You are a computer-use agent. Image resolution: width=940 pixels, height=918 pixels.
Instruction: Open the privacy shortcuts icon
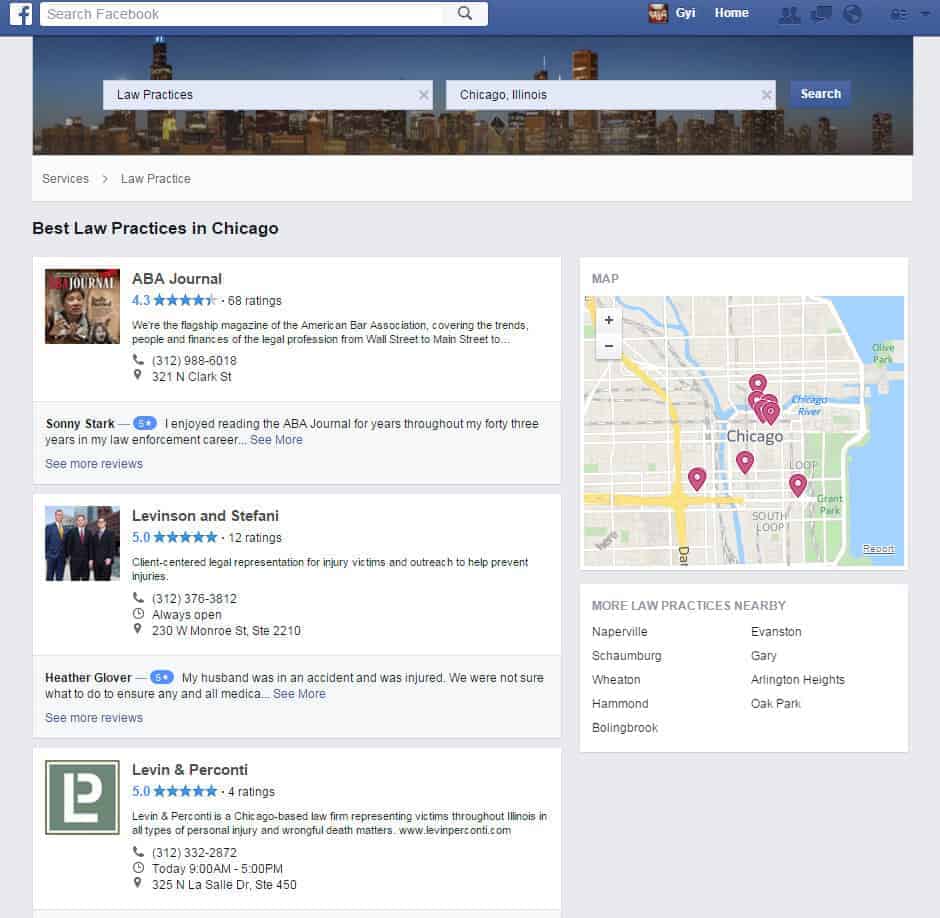click(899, 14)
